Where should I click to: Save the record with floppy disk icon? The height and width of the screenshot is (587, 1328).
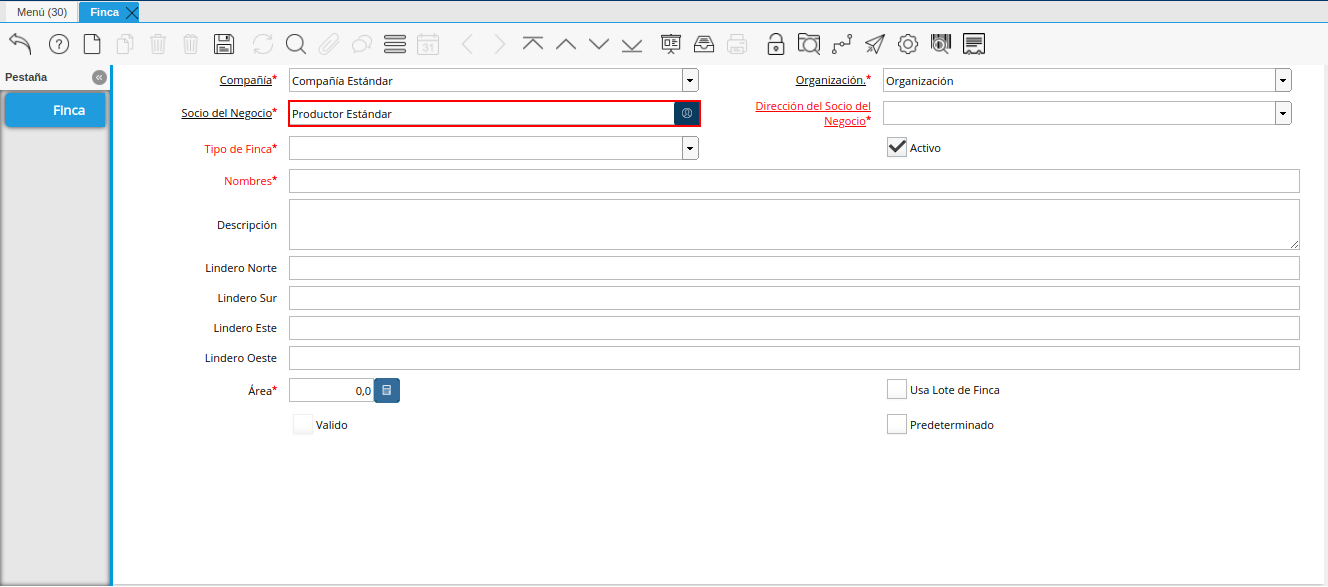(224, 44)
